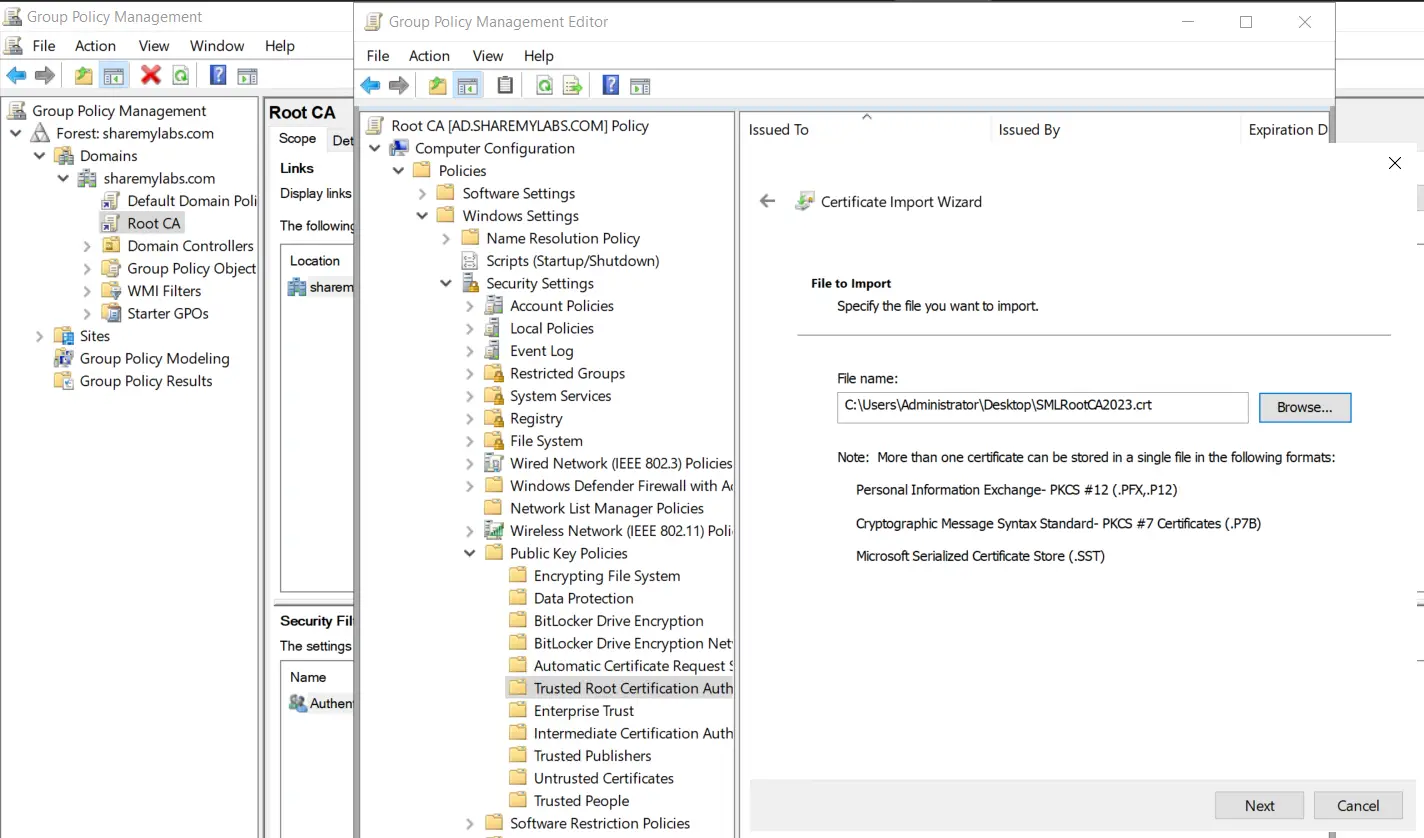Click the Up One Level folder icon in Editor
This screenshot has width=1424, height=838.
(437, 85)
